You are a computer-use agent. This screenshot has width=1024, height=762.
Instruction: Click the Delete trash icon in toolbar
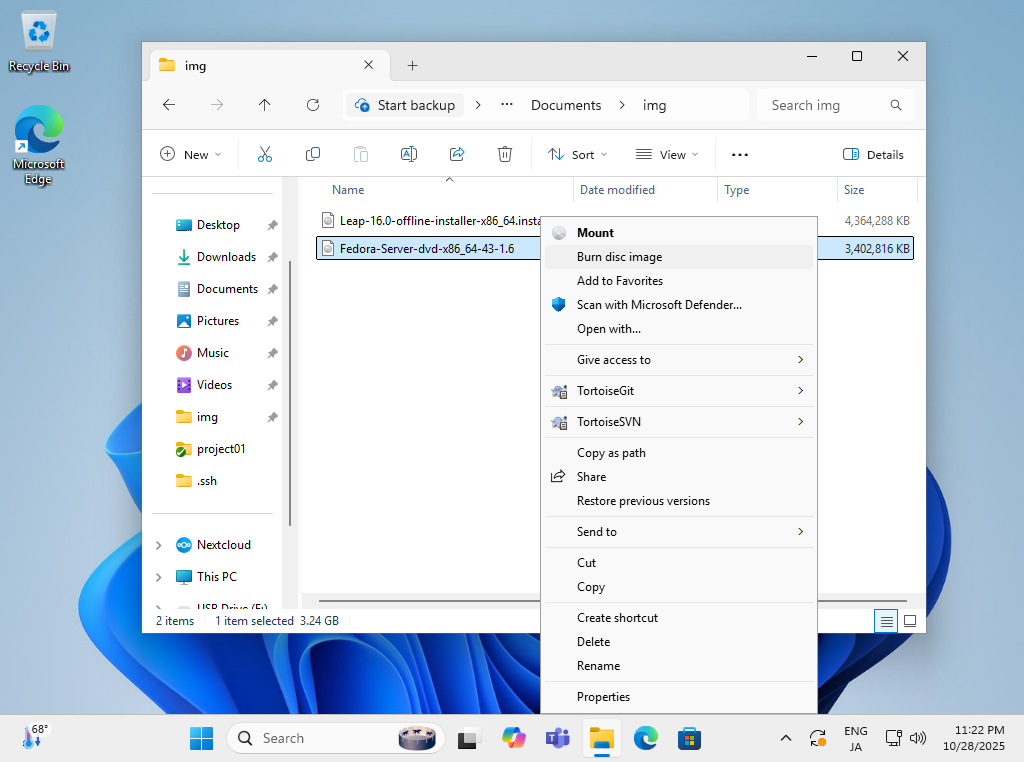(x=505, y=154)
